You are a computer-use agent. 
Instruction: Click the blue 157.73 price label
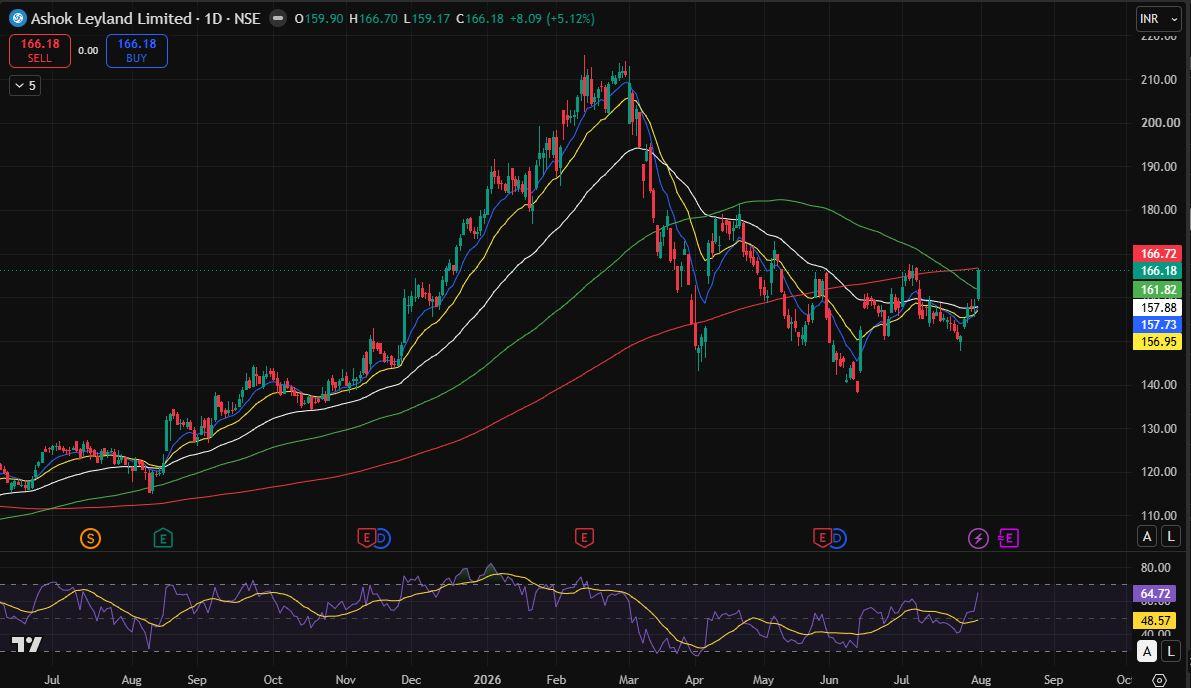coord(1158,324)
